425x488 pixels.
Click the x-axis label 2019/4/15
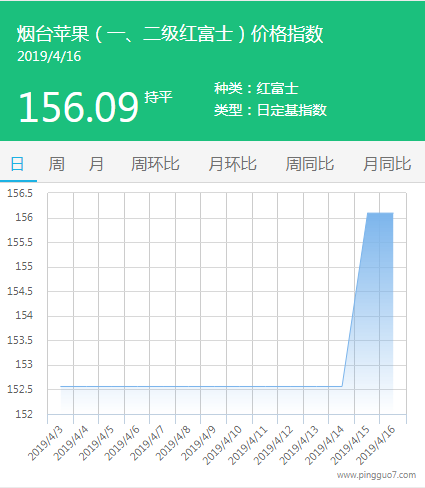350,445
